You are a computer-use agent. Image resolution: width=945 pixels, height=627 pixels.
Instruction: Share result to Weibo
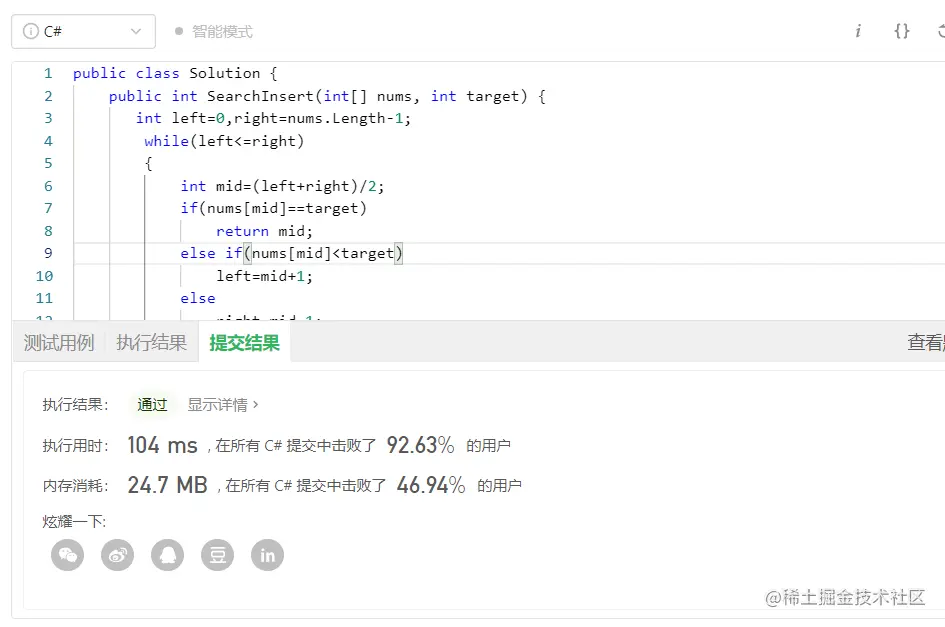118,555
